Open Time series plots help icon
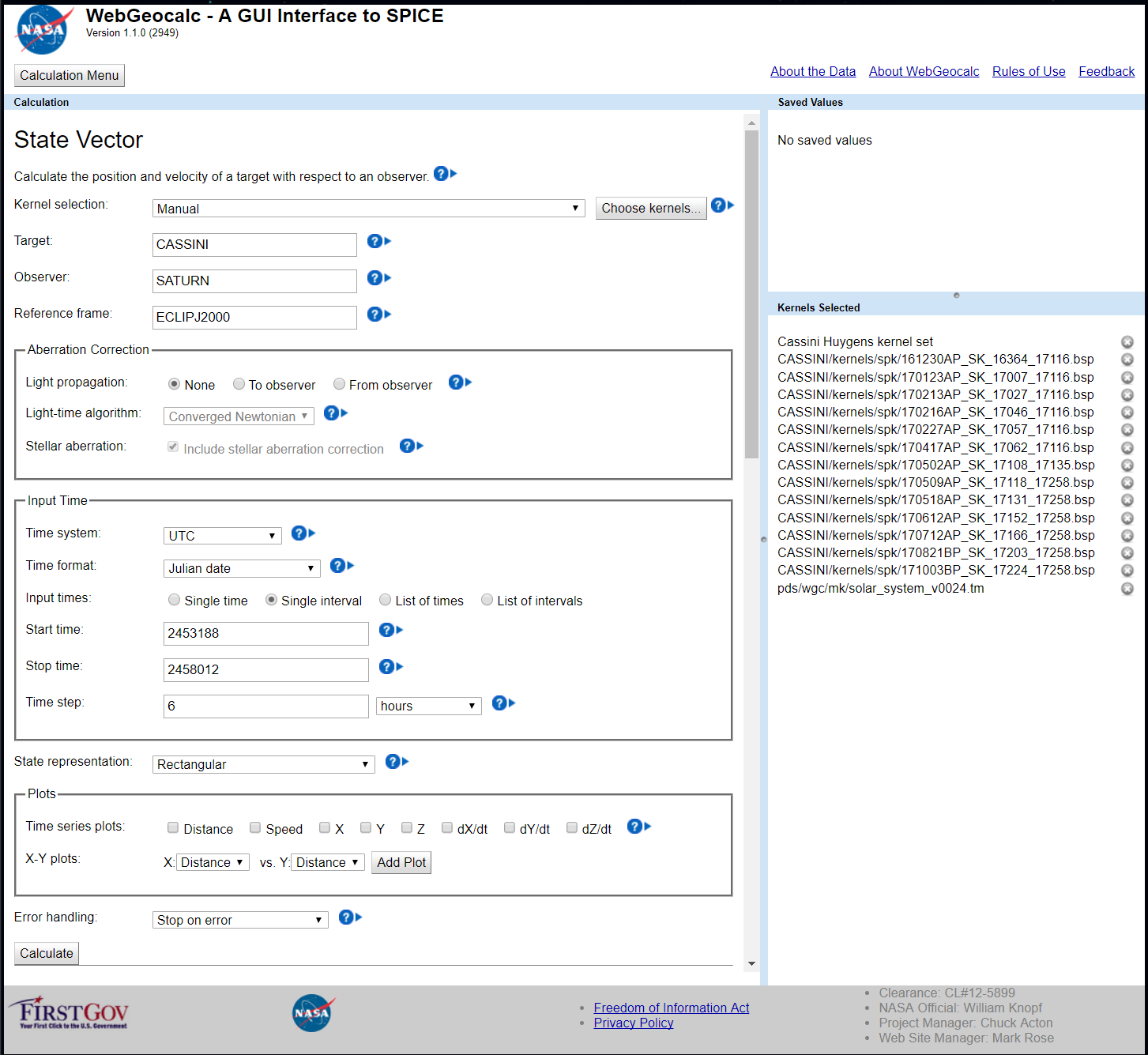 pyautogui.click(x=638, y=826)
